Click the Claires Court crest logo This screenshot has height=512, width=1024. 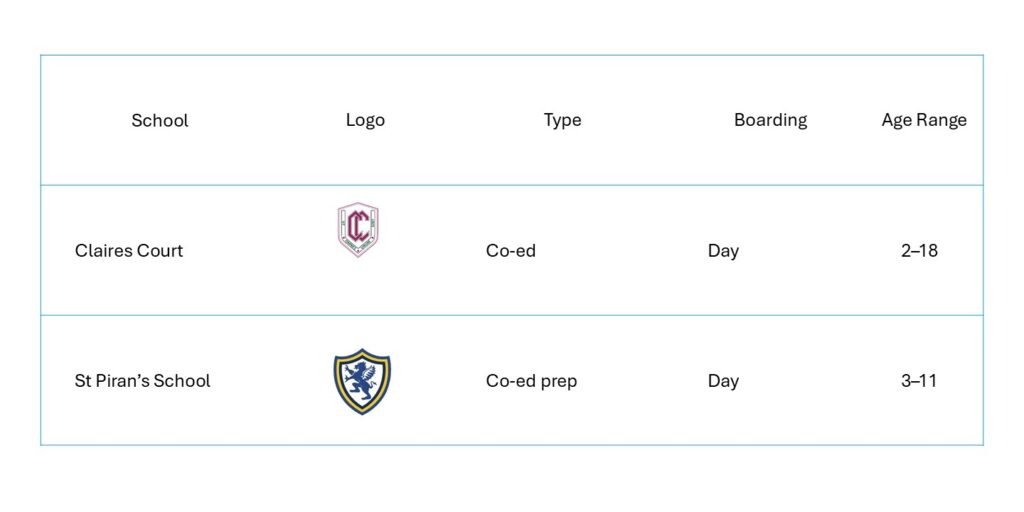click(x=358, y=229)
